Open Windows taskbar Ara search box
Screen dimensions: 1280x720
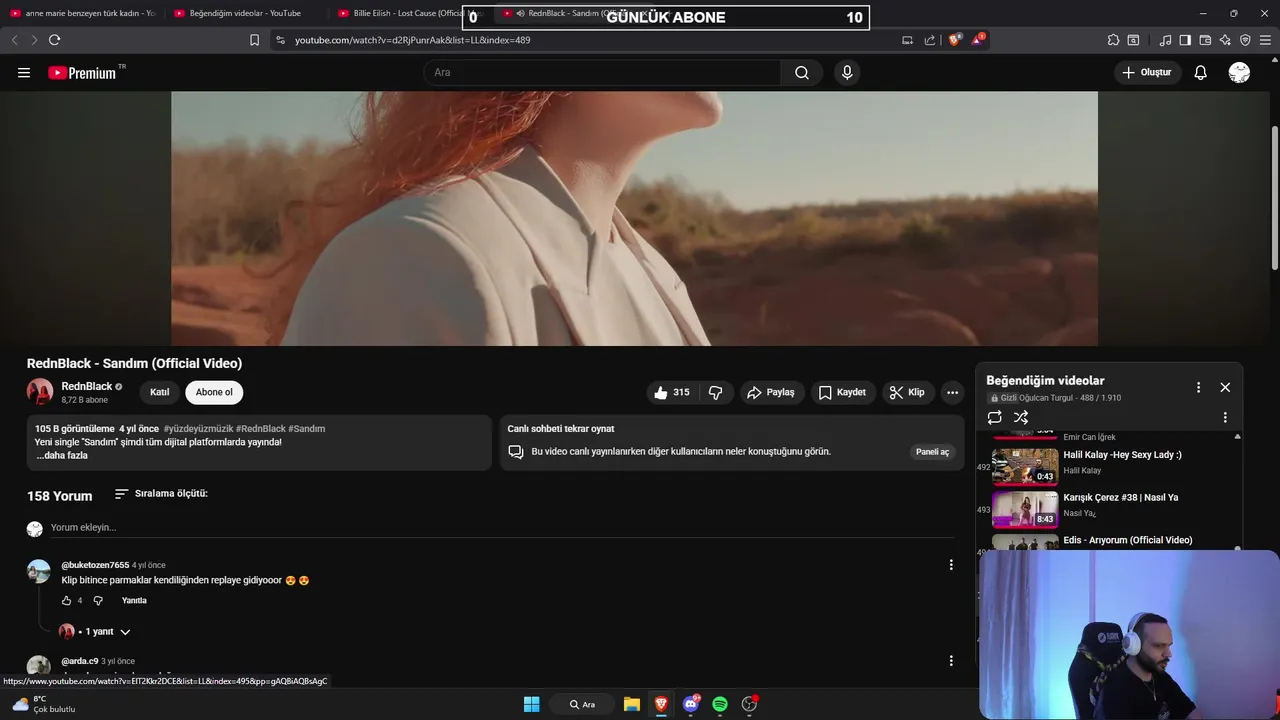click(x=583, y=704)
